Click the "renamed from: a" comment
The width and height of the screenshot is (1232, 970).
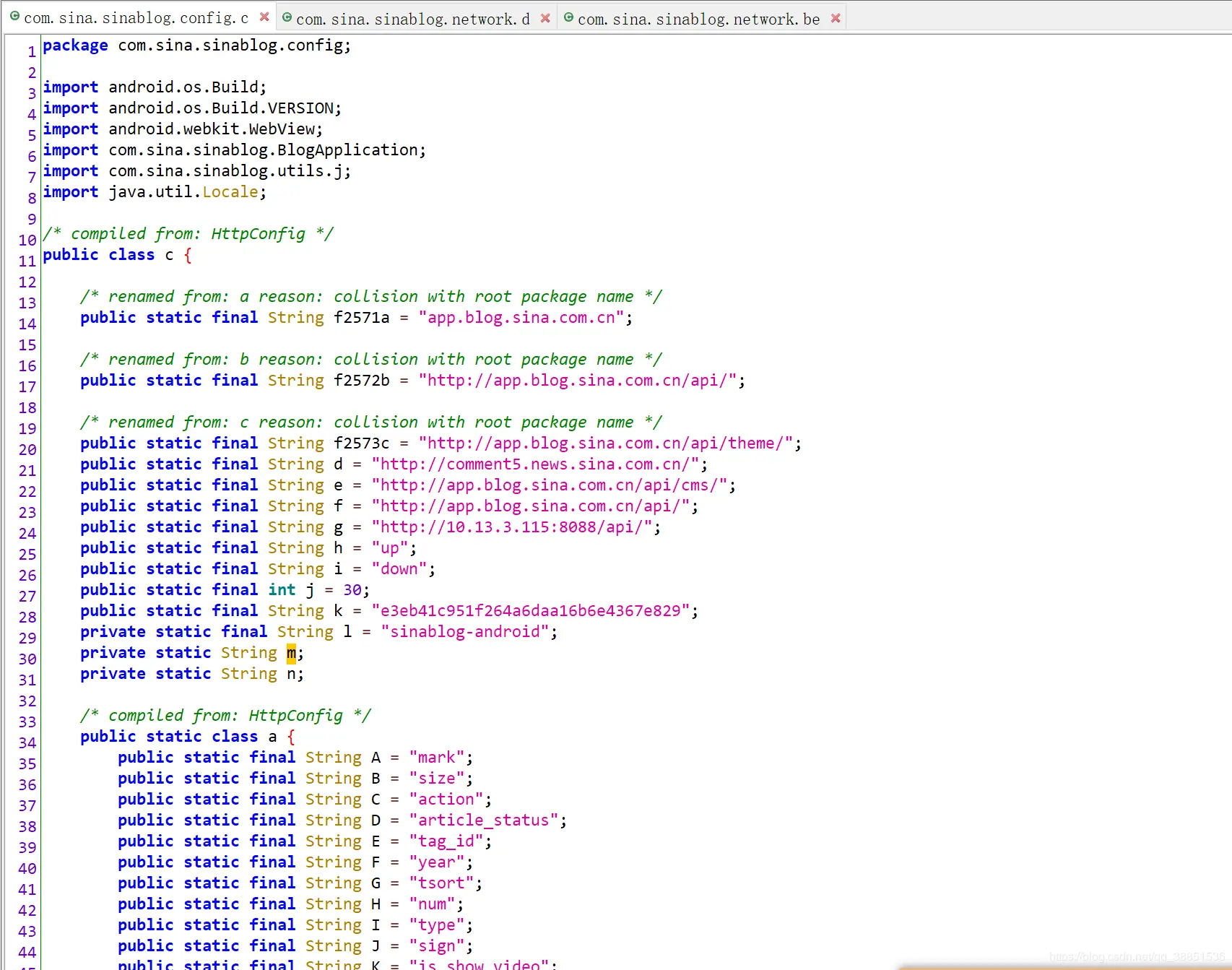(371, 297)
